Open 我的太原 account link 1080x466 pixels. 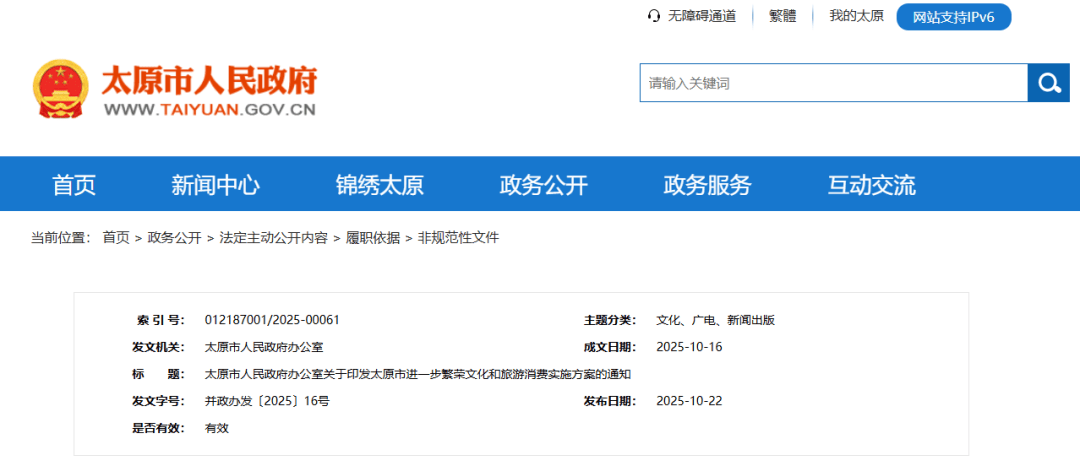tap(856, 16)
